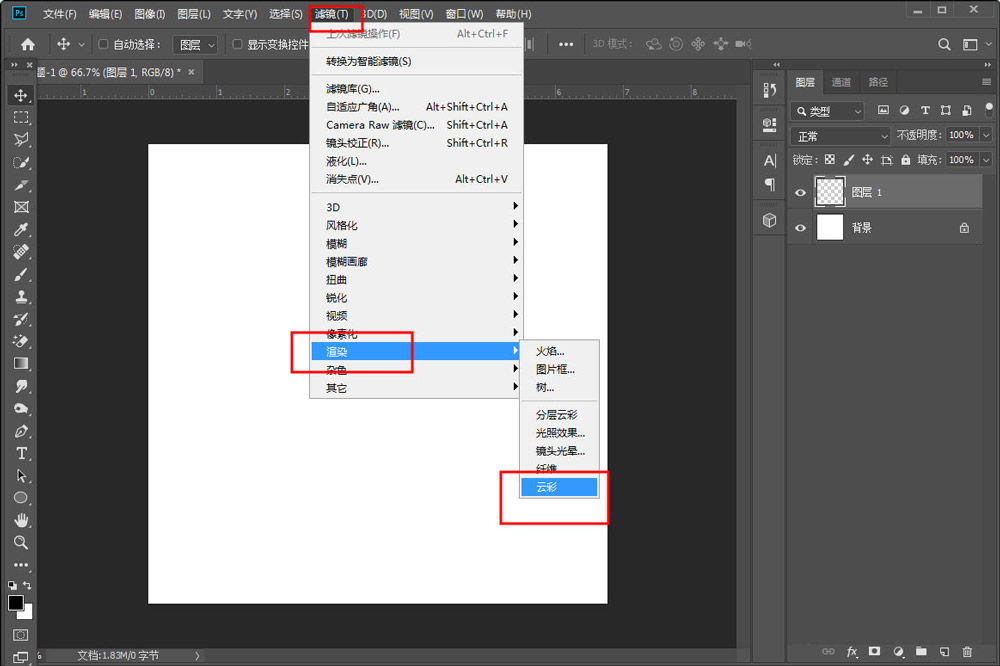The height and width of the screenshot is (666, 1000).
Task: Add layer mask icon
Action: click(874, 651)
